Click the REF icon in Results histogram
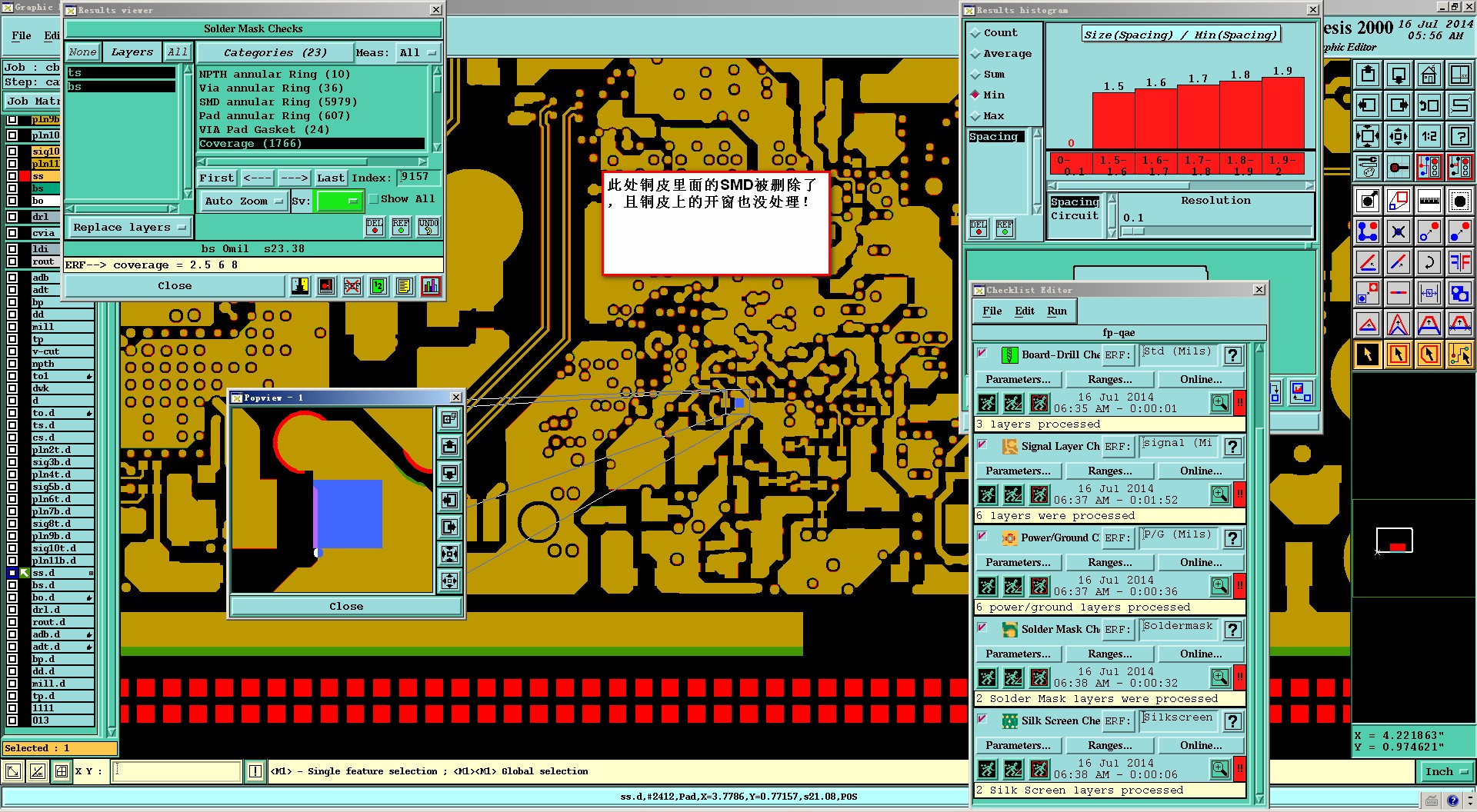 [1005, 228]
